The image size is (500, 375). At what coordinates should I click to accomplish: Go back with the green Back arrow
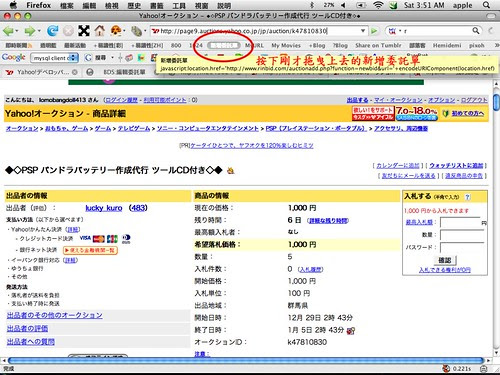(x=8, y=31)
